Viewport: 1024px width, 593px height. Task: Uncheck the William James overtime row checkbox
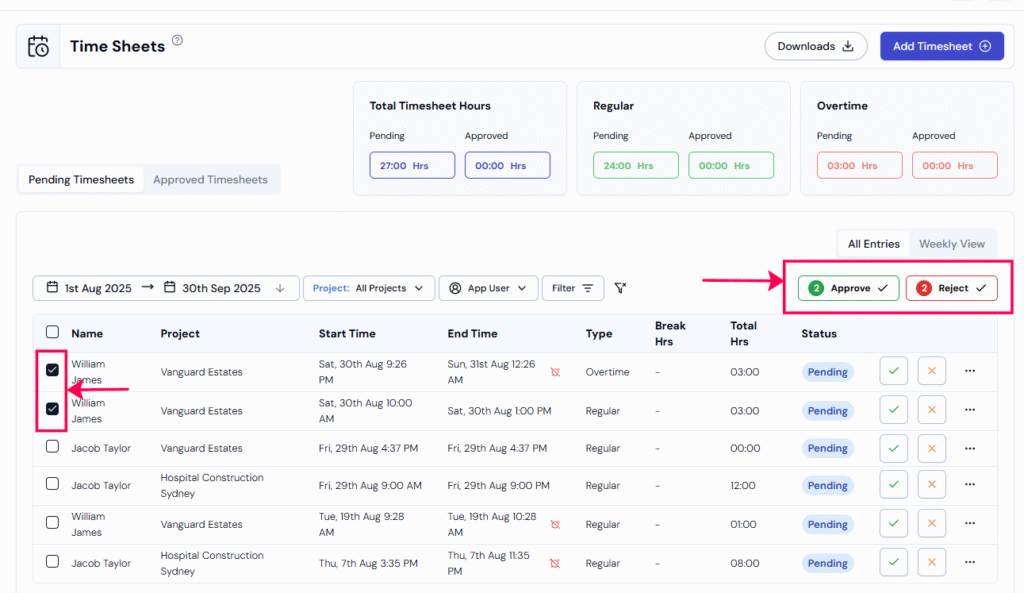pos(52,370)
